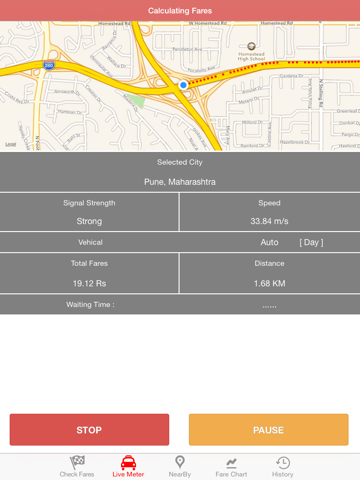Click the Homestead High School map marker

[251, 46]
